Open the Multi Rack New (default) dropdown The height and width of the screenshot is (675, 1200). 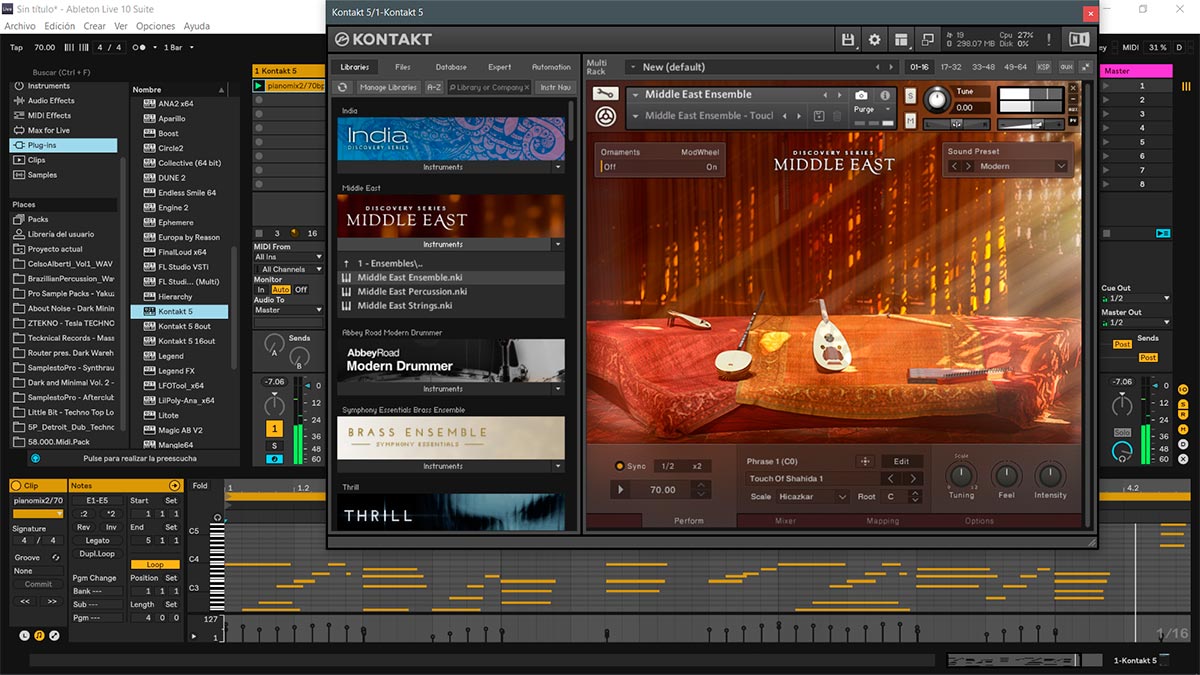tap(763, 67)
